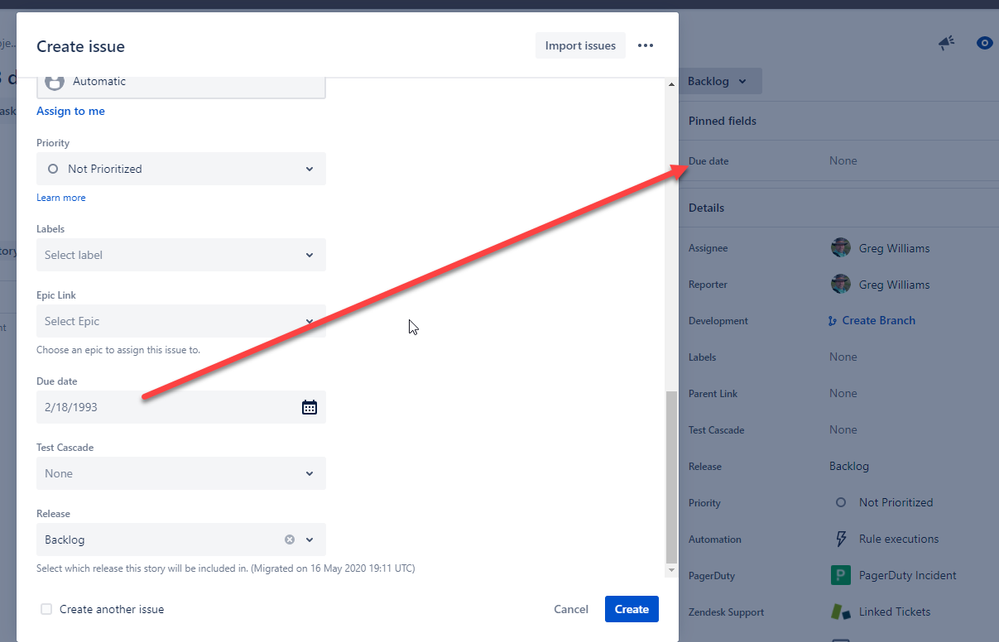Click the Rule executions text

[898, 539]
